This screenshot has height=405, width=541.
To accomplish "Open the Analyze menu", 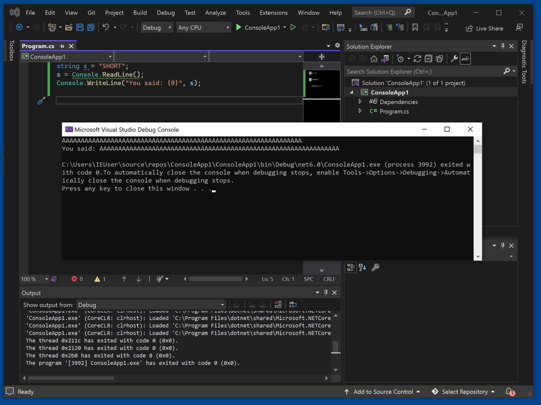I will [x=215, y=13].
